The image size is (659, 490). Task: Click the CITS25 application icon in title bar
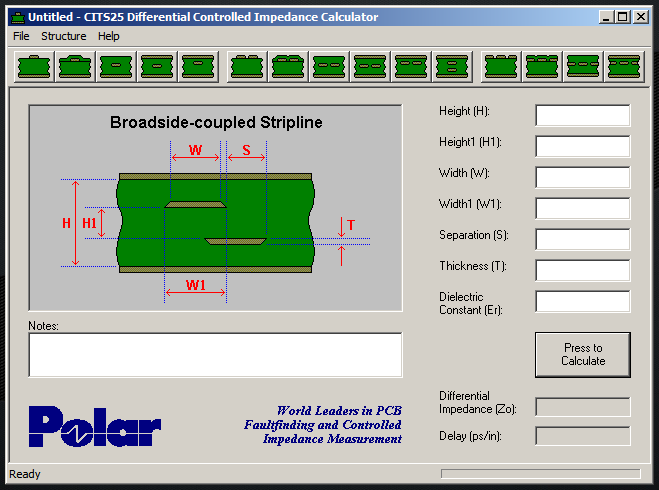(x=18, y=17)
